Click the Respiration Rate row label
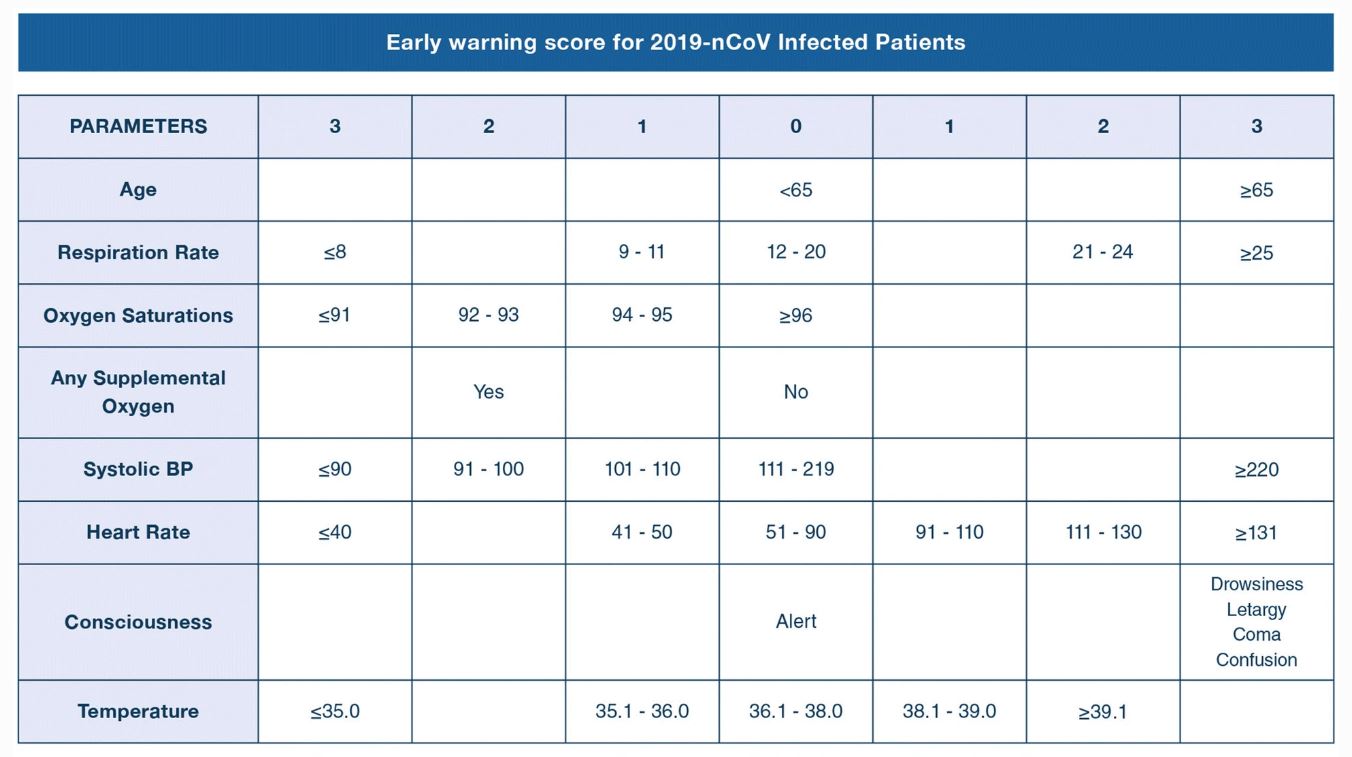 tap(138, 252)
